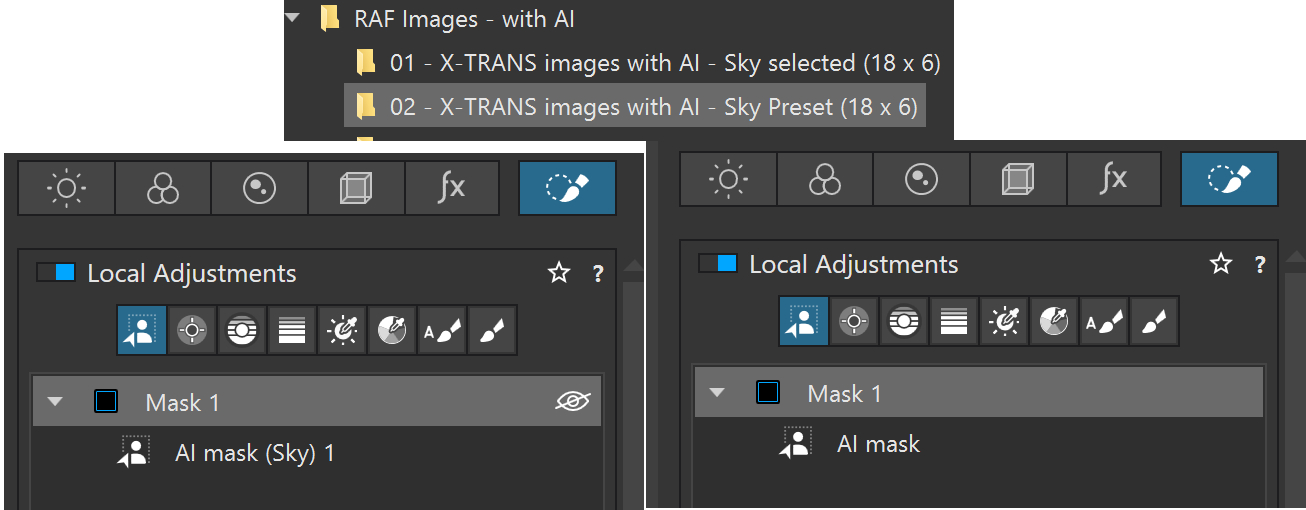Disable the Local Adjustments switch in the left panel
The height and width of the screenshot is (510, 1306).
tap(56, 273)
